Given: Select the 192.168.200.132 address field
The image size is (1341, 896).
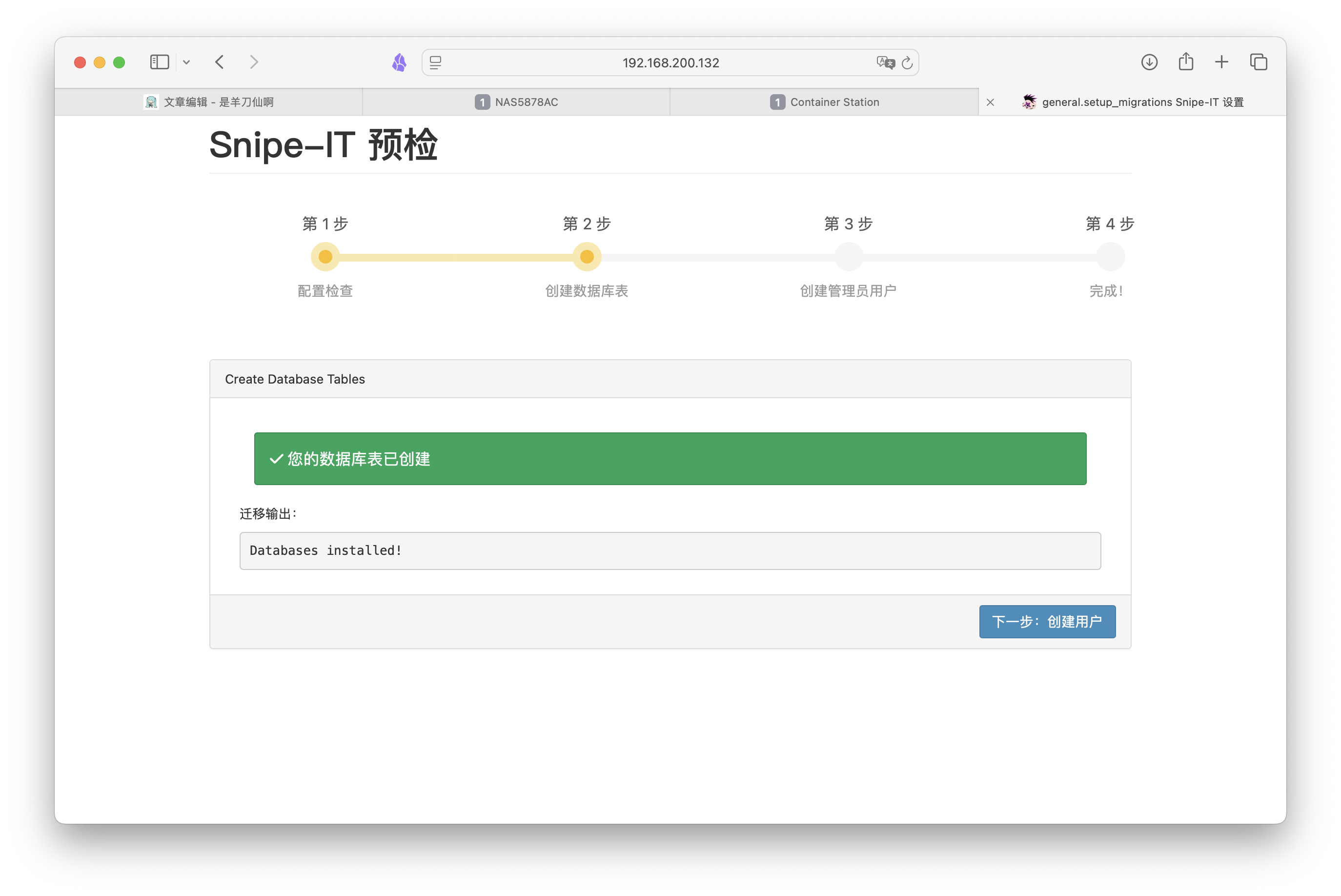Looking at the screenshot, I should 670,62.
